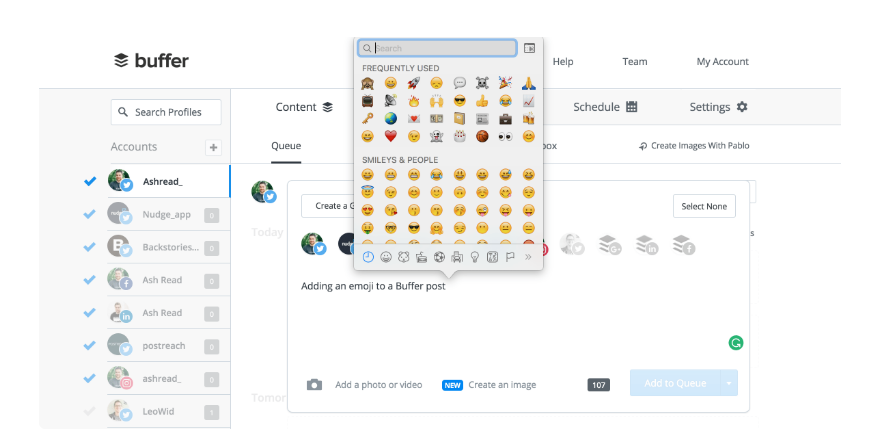Open the Recents clock emoji category

coord(368,257)
